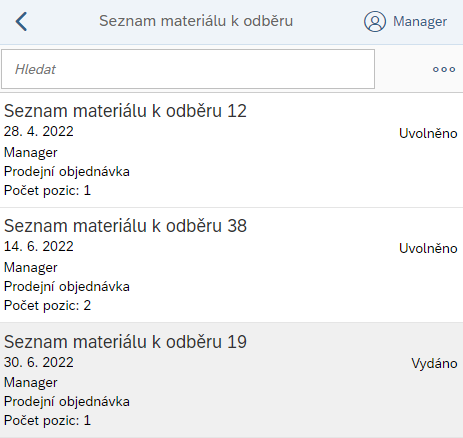Open Seznam materiálu k odběru 12
463x438 pixels.
click(x=231, y=150)
